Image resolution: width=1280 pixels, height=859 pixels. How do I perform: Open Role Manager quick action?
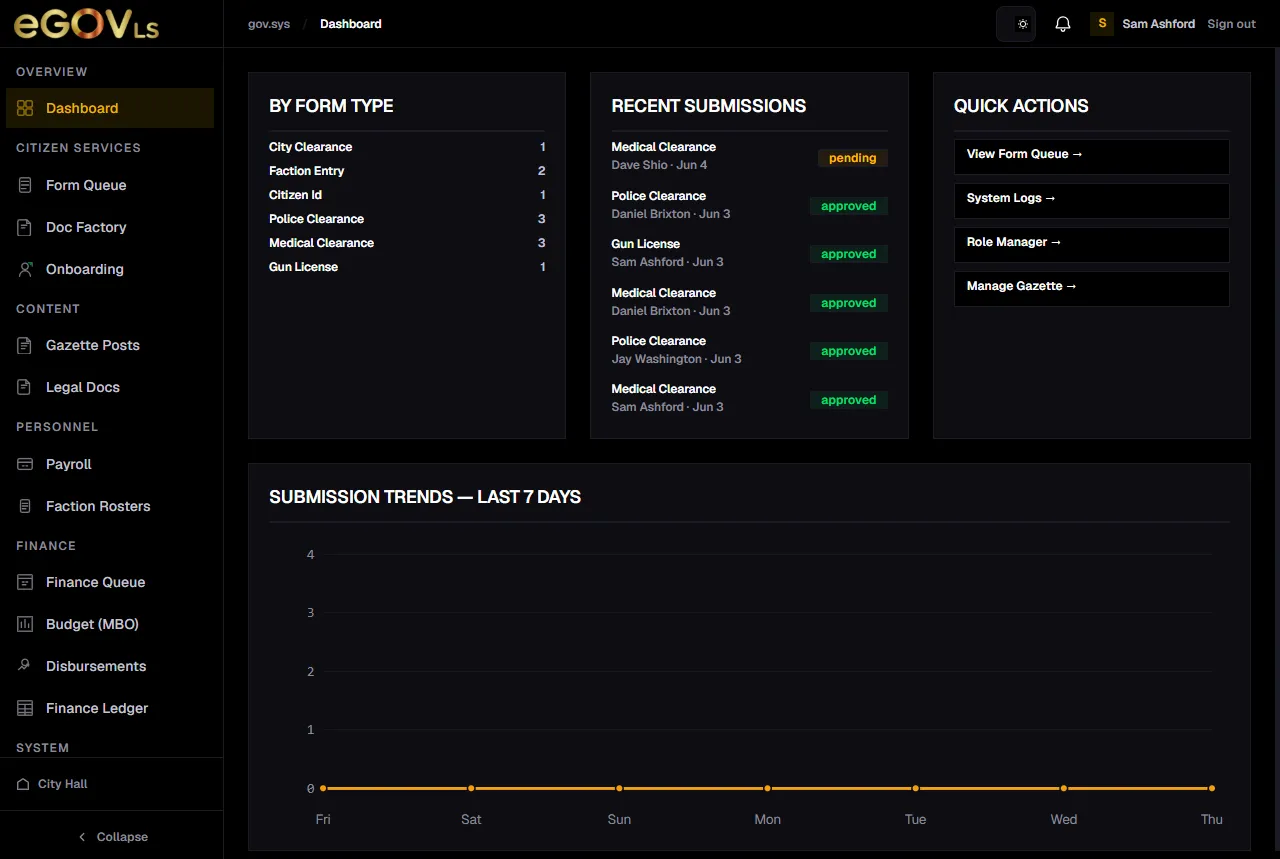pos(1091,245)
